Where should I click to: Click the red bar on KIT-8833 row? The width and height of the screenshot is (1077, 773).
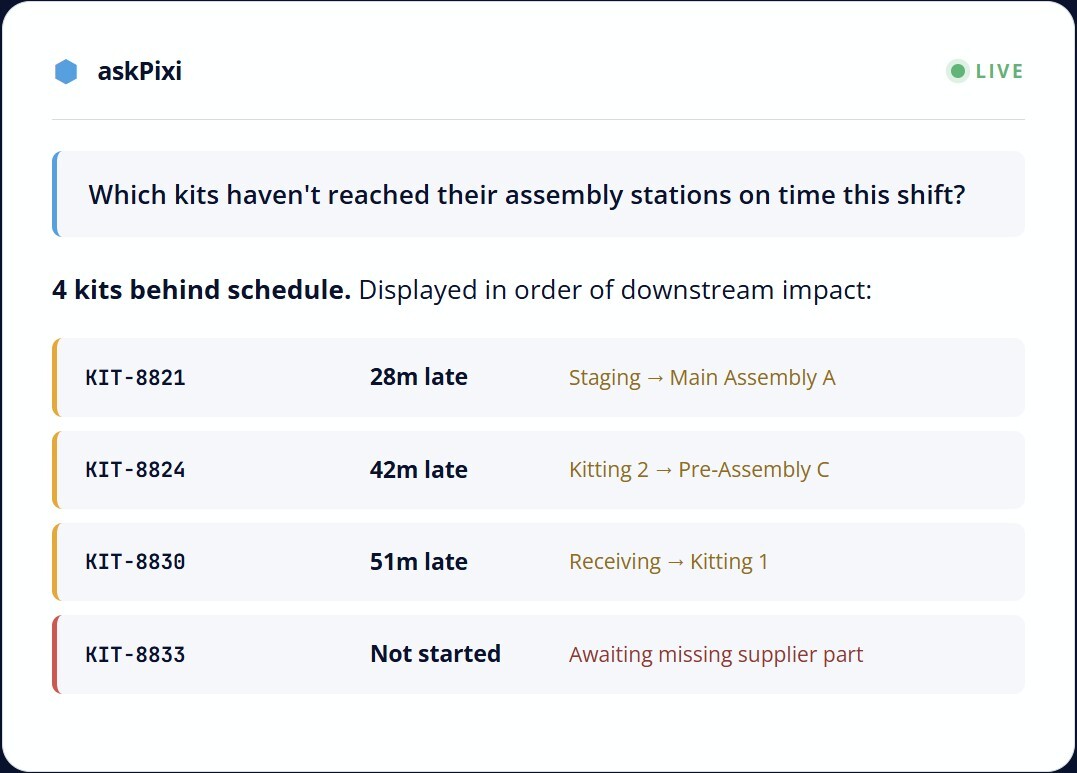pos(56,654)
